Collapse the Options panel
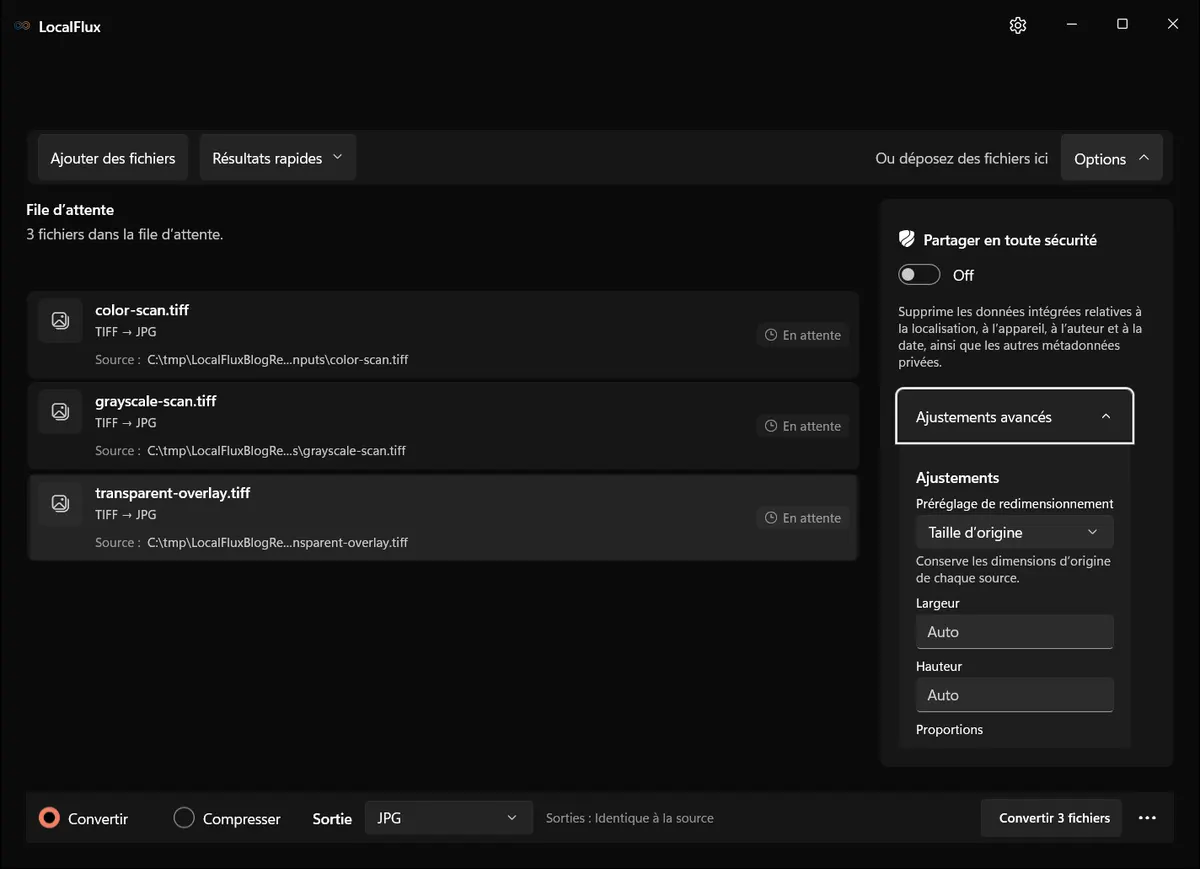Screen dimensions: 1200x869 (1111, 158)
